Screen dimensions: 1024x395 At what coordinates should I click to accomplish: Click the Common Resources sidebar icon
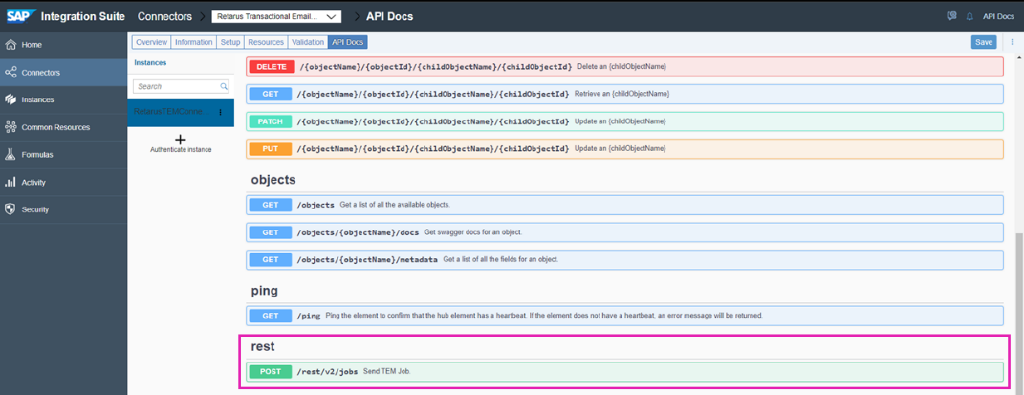point(10,127)
